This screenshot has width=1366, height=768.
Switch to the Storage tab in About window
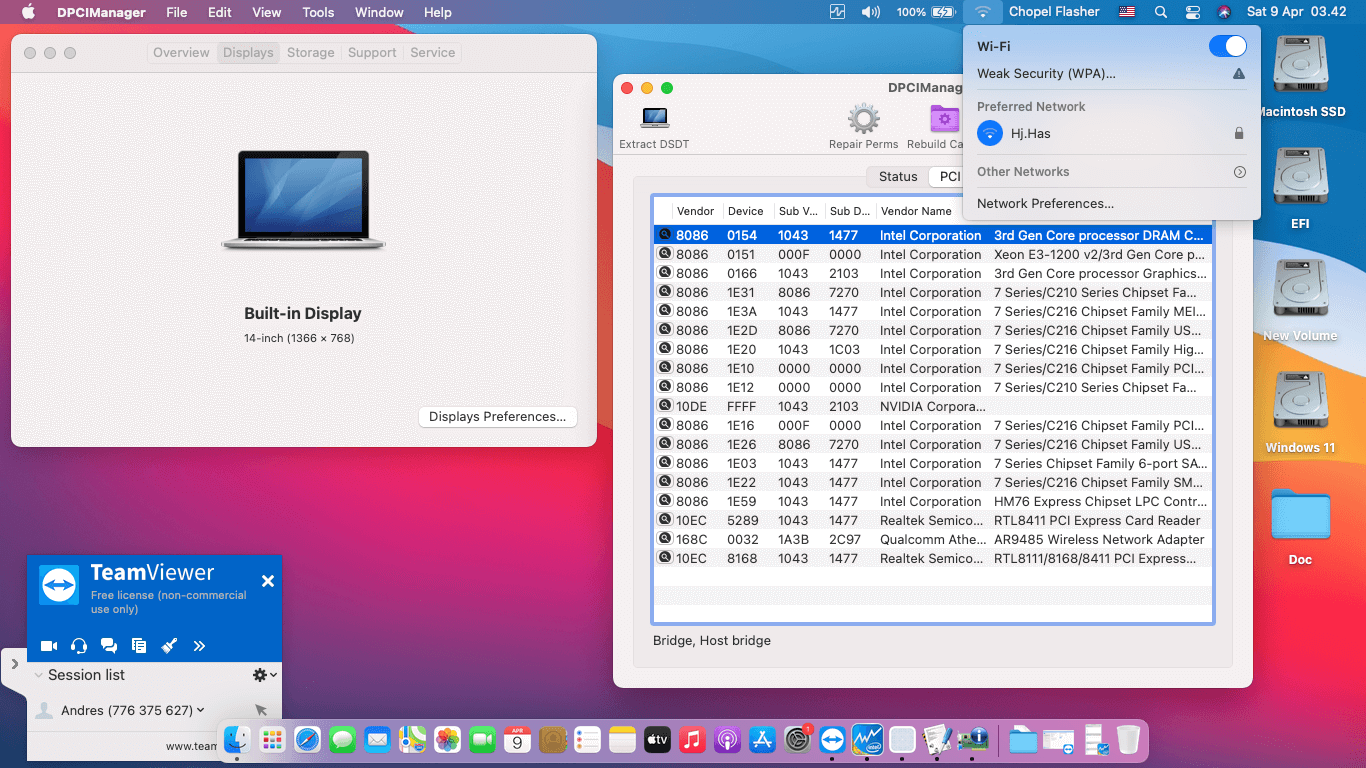[x=310, y=52]
